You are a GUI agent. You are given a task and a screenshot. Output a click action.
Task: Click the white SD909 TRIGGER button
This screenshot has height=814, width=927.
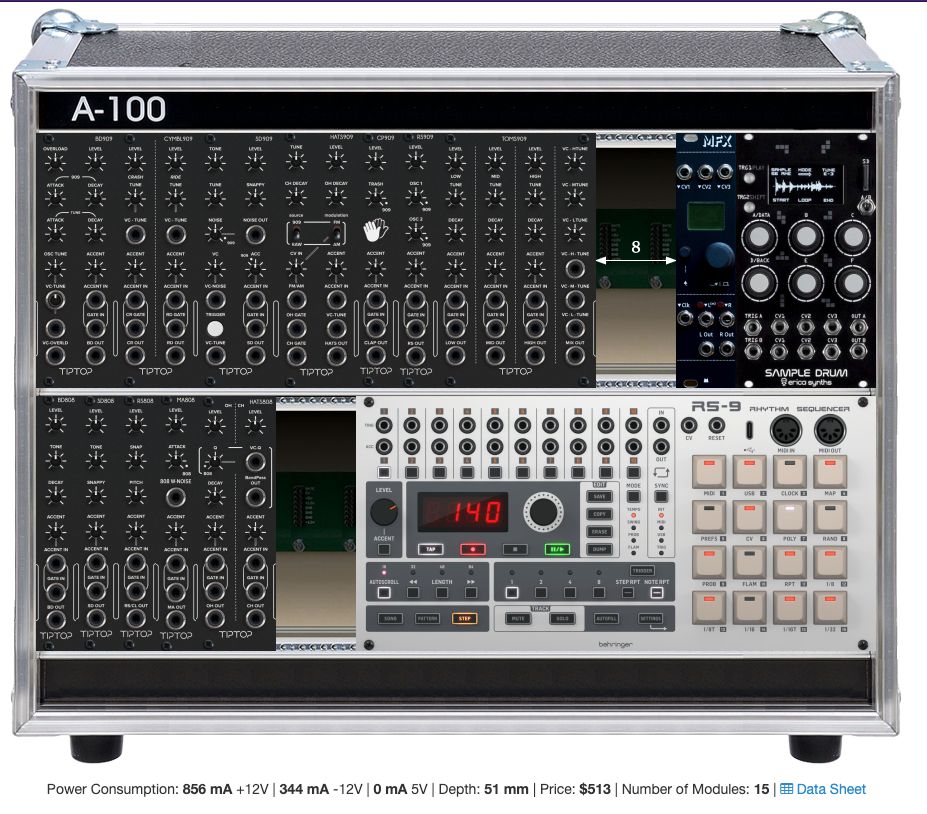(215, 328)
